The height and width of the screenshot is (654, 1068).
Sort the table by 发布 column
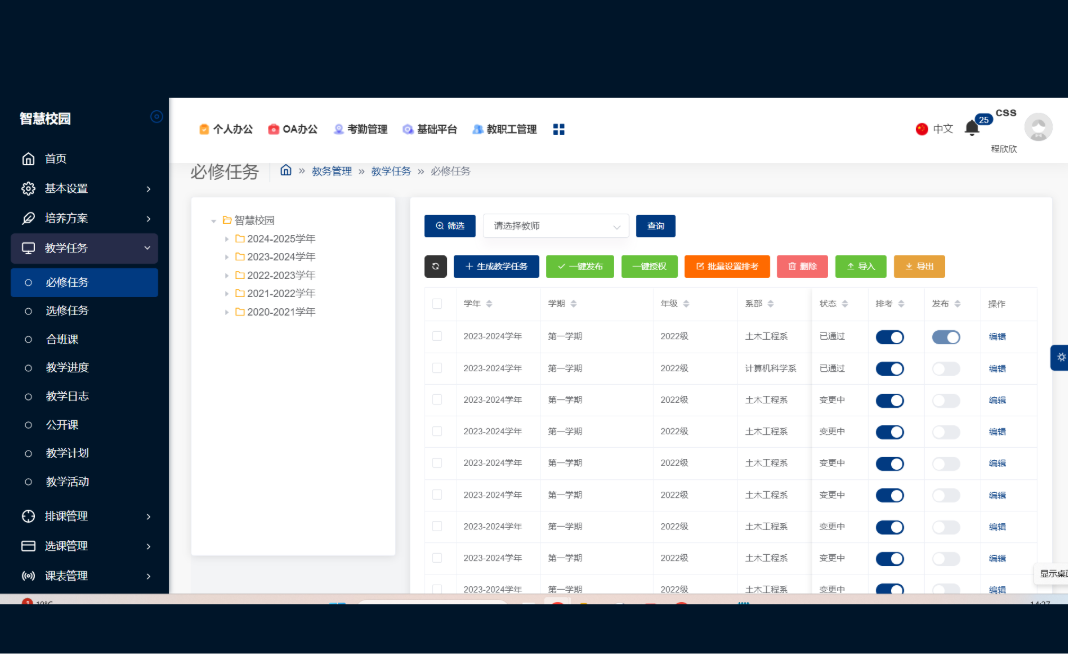pyautogui.click(x=957, y=304)
